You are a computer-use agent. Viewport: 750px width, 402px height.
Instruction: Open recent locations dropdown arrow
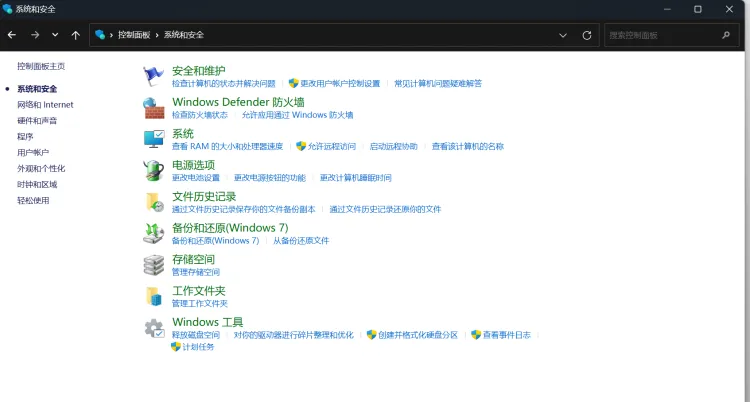[x=55, y=35]
